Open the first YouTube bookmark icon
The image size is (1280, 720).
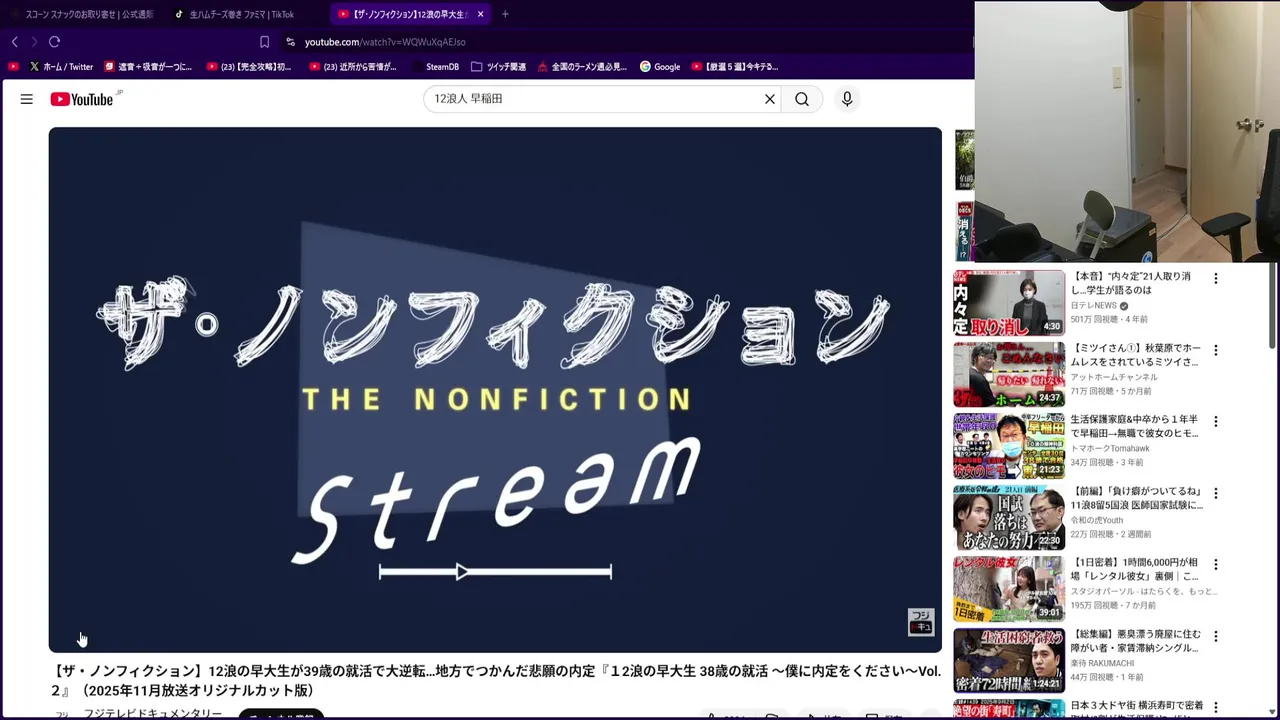(x=13, y=67)
